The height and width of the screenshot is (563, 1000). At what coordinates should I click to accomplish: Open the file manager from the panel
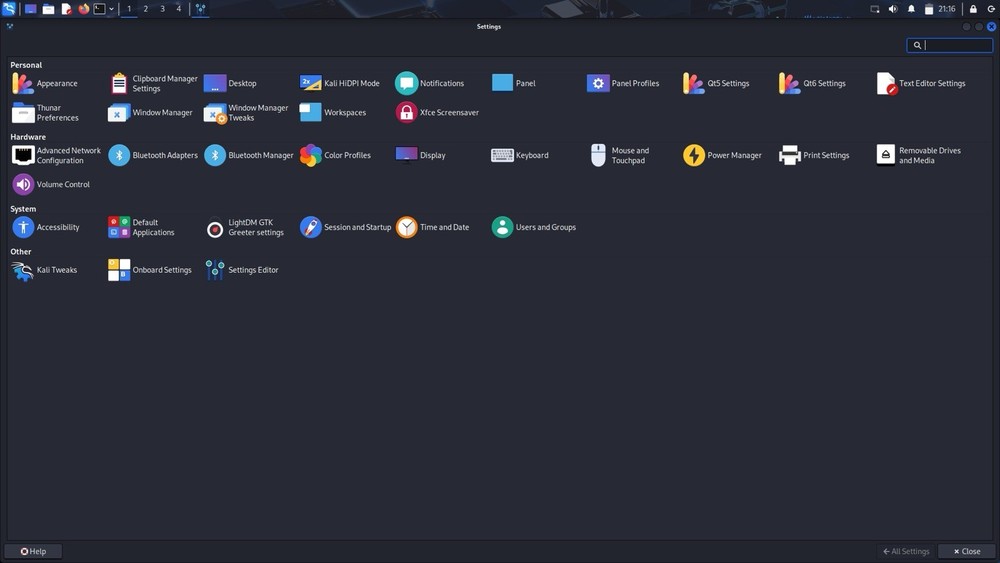48,9
